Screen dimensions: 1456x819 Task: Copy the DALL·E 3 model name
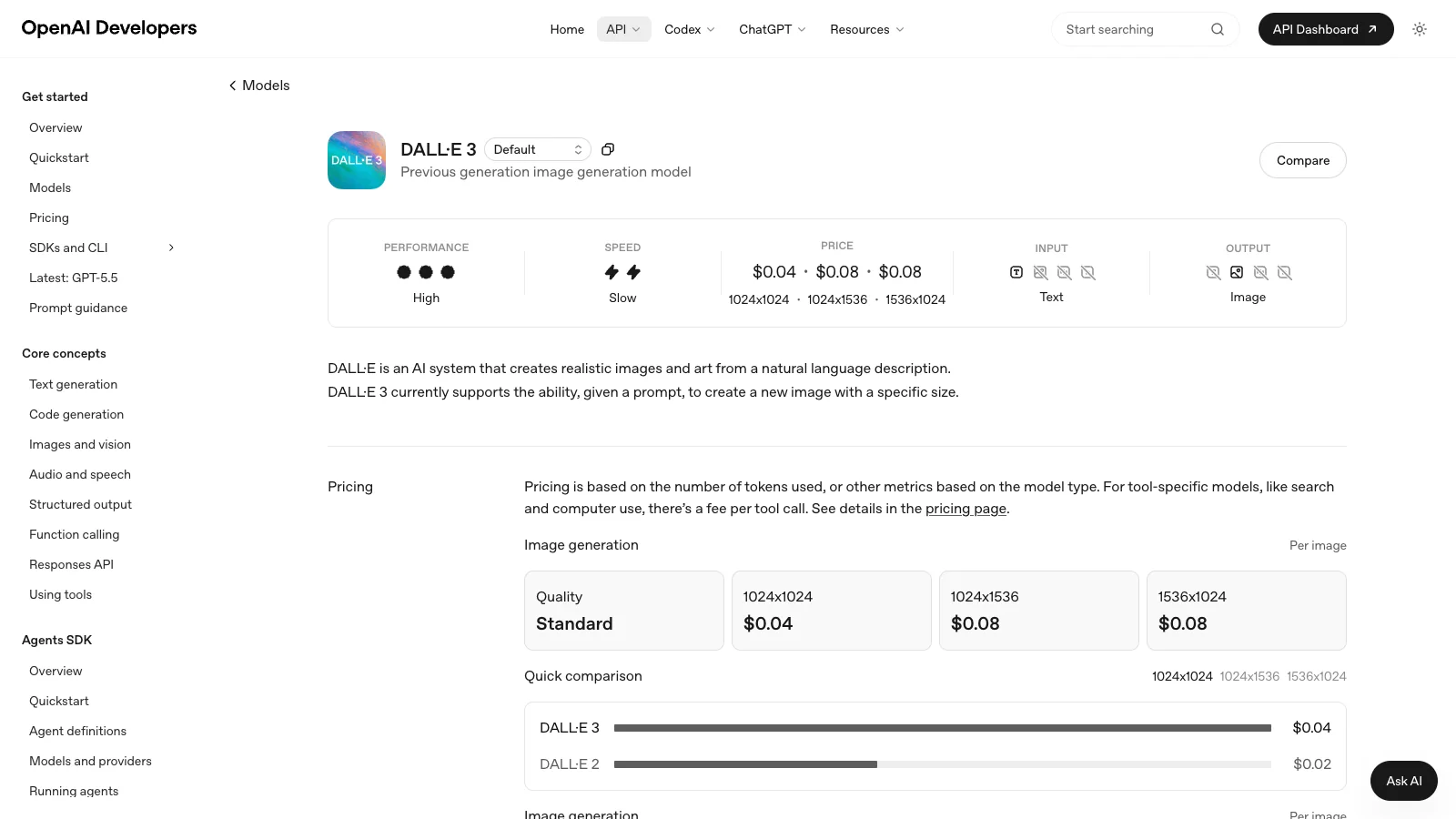(x=608, y=149)
